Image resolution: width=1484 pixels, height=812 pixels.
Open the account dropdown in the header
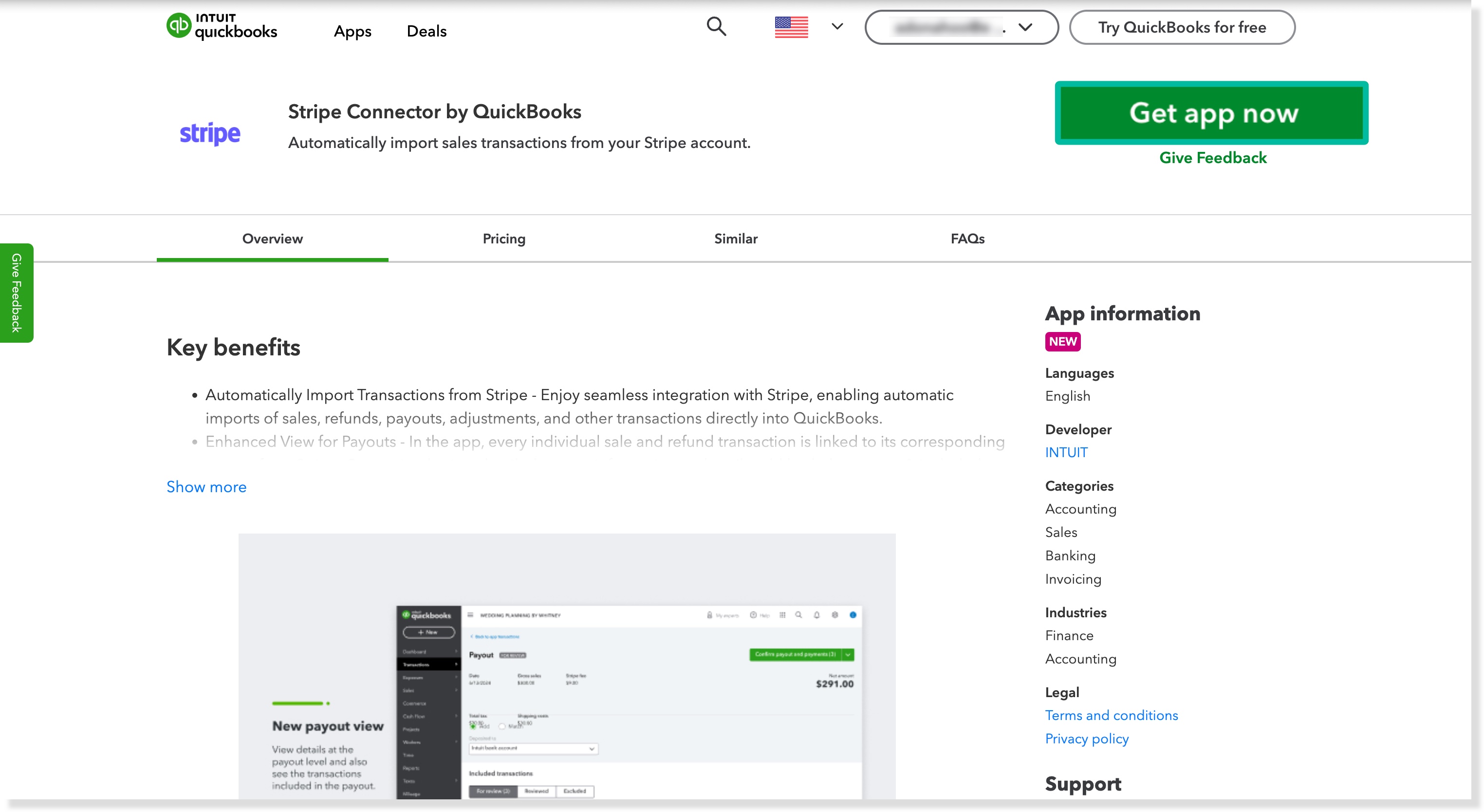(961, 26)
